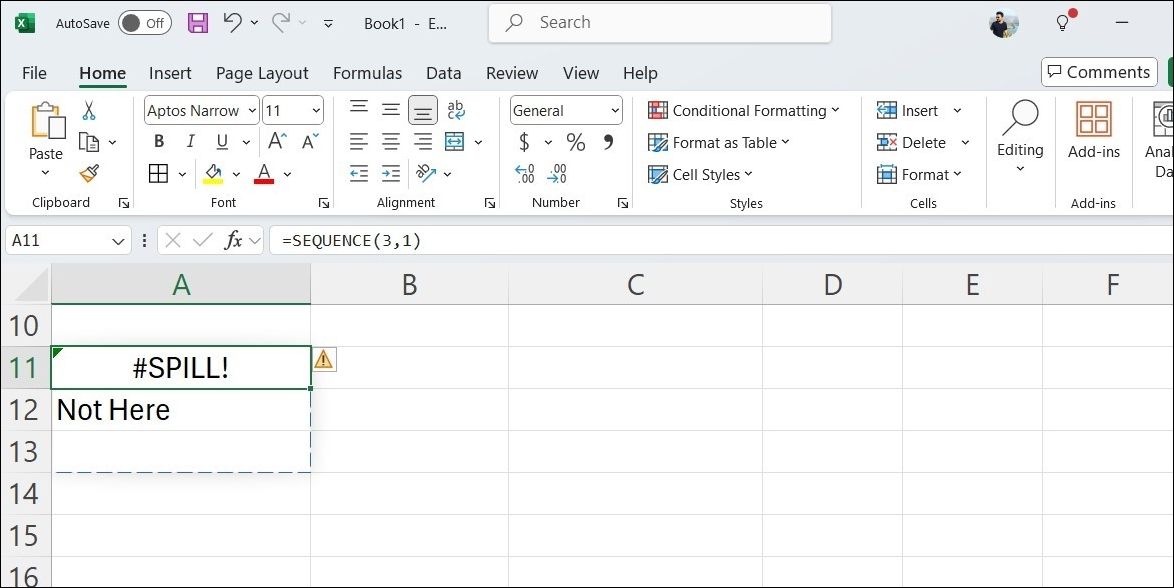Click the Increase Font Size icon

coord(278,142)
